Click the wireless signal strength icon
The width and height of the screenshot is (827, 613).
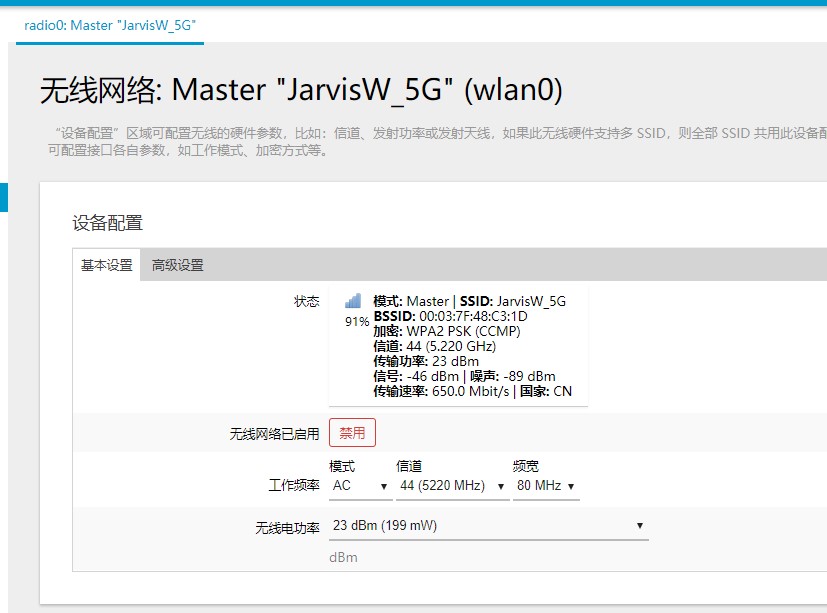(353, 301)
